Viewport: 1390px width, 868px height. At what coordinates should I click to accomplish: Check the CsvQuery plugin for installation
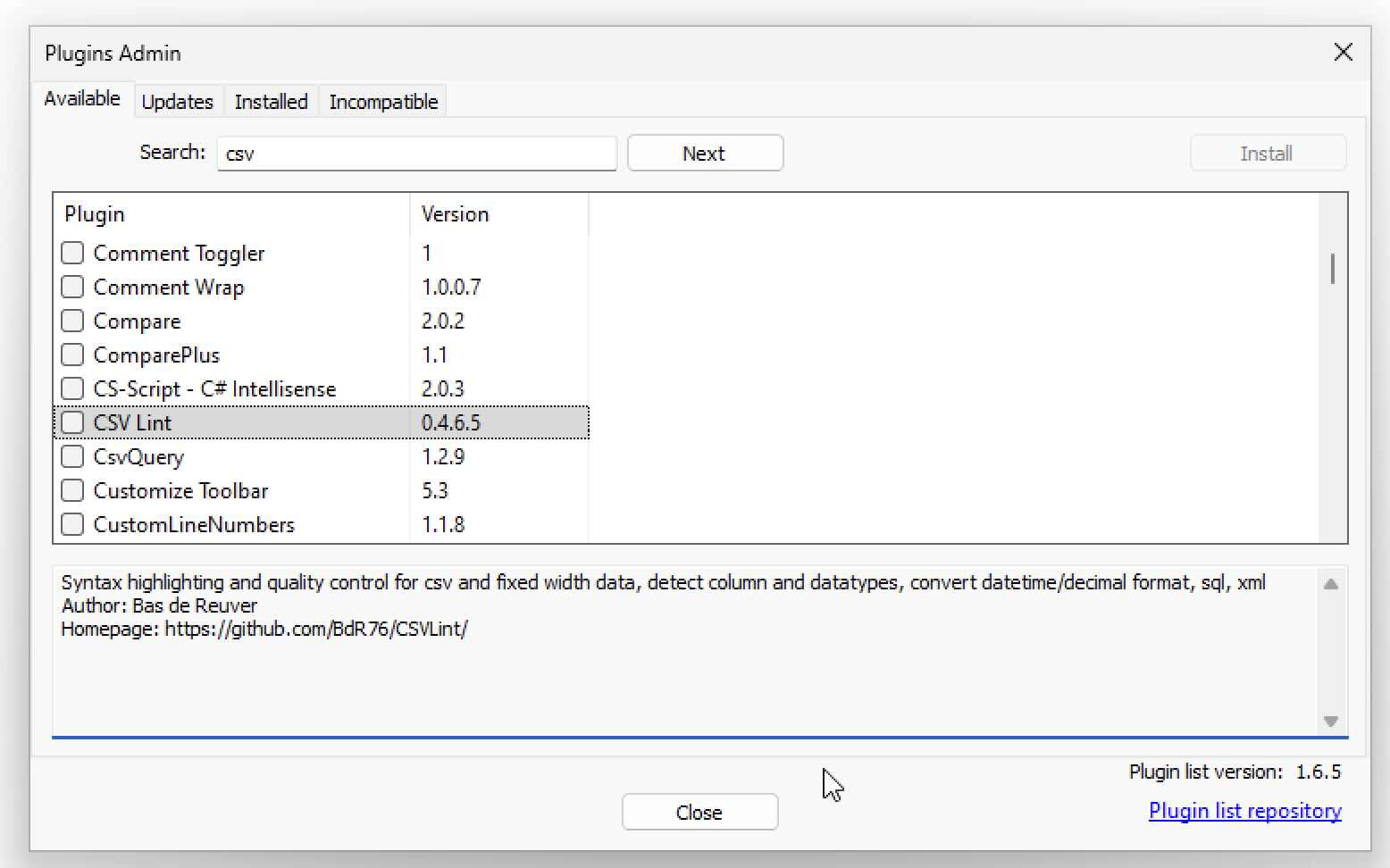72,456
